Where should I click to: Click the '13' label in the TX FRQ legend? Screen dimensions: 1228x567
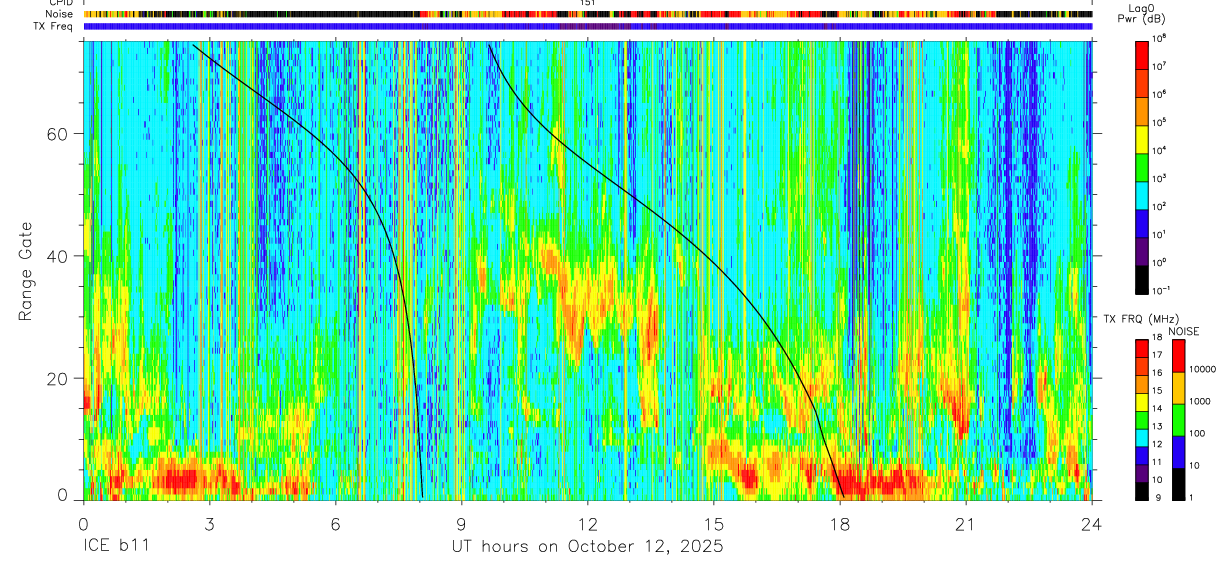tap(1157, 426)
